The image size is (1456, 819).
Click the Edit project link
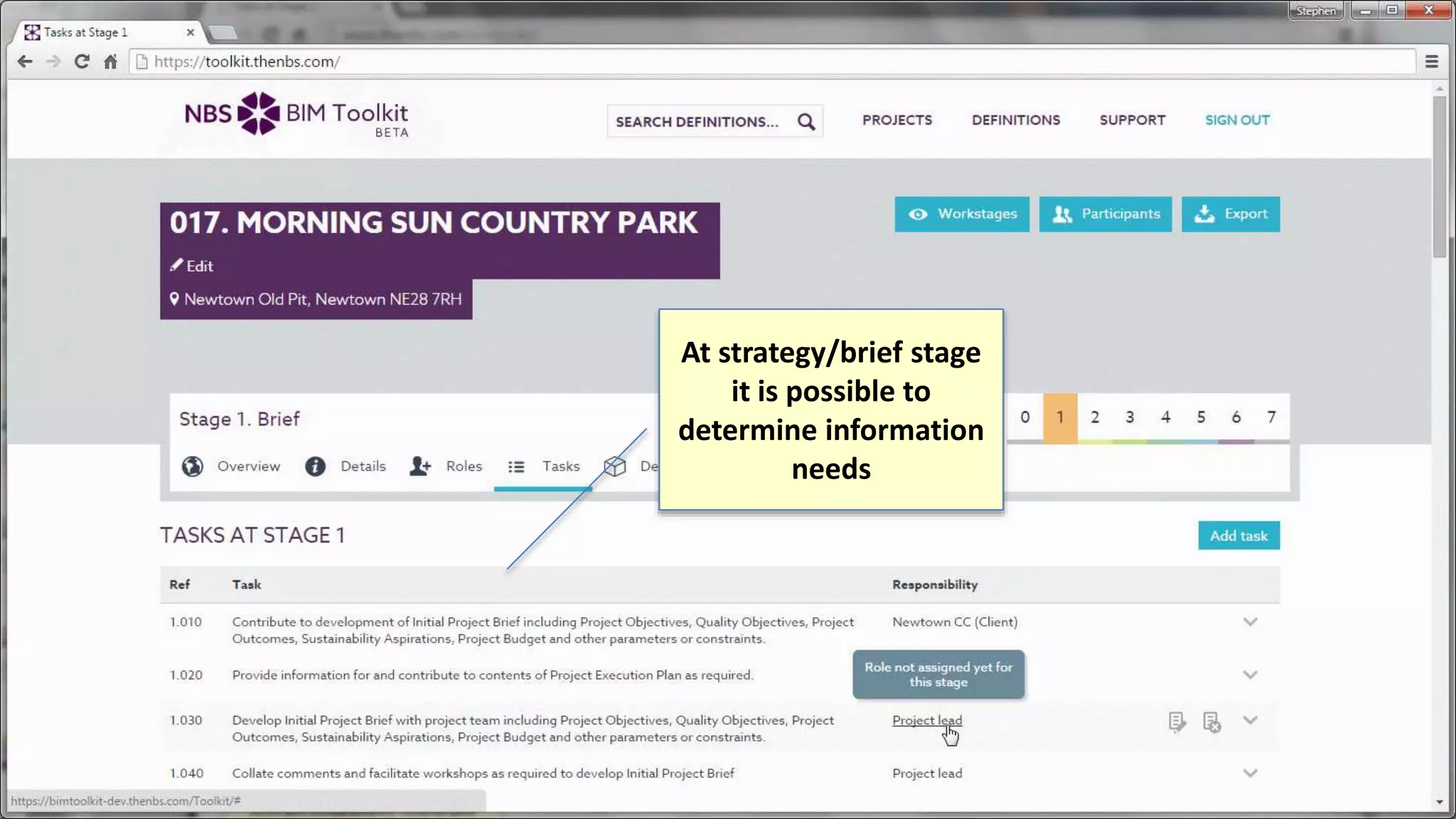click(192, 265)
